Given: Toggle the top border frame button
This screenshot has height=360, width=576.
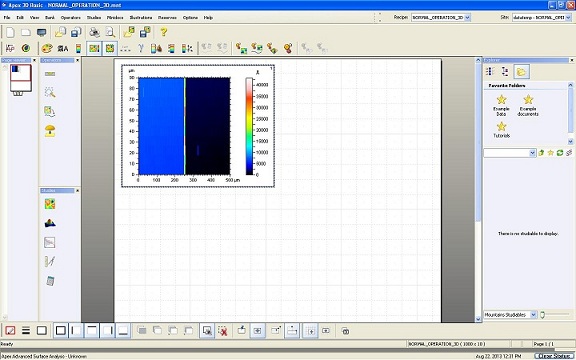Looking at the screenshot, I should [92, 331].
